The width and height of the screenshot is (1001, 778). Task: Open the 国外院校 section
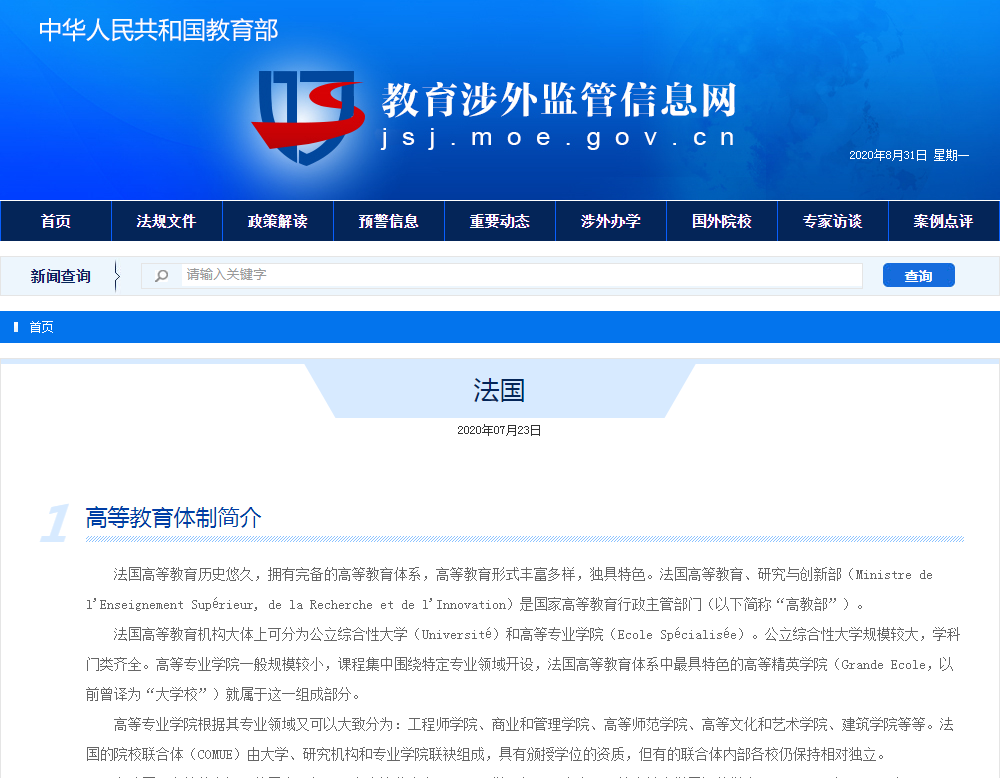[721, 220]
